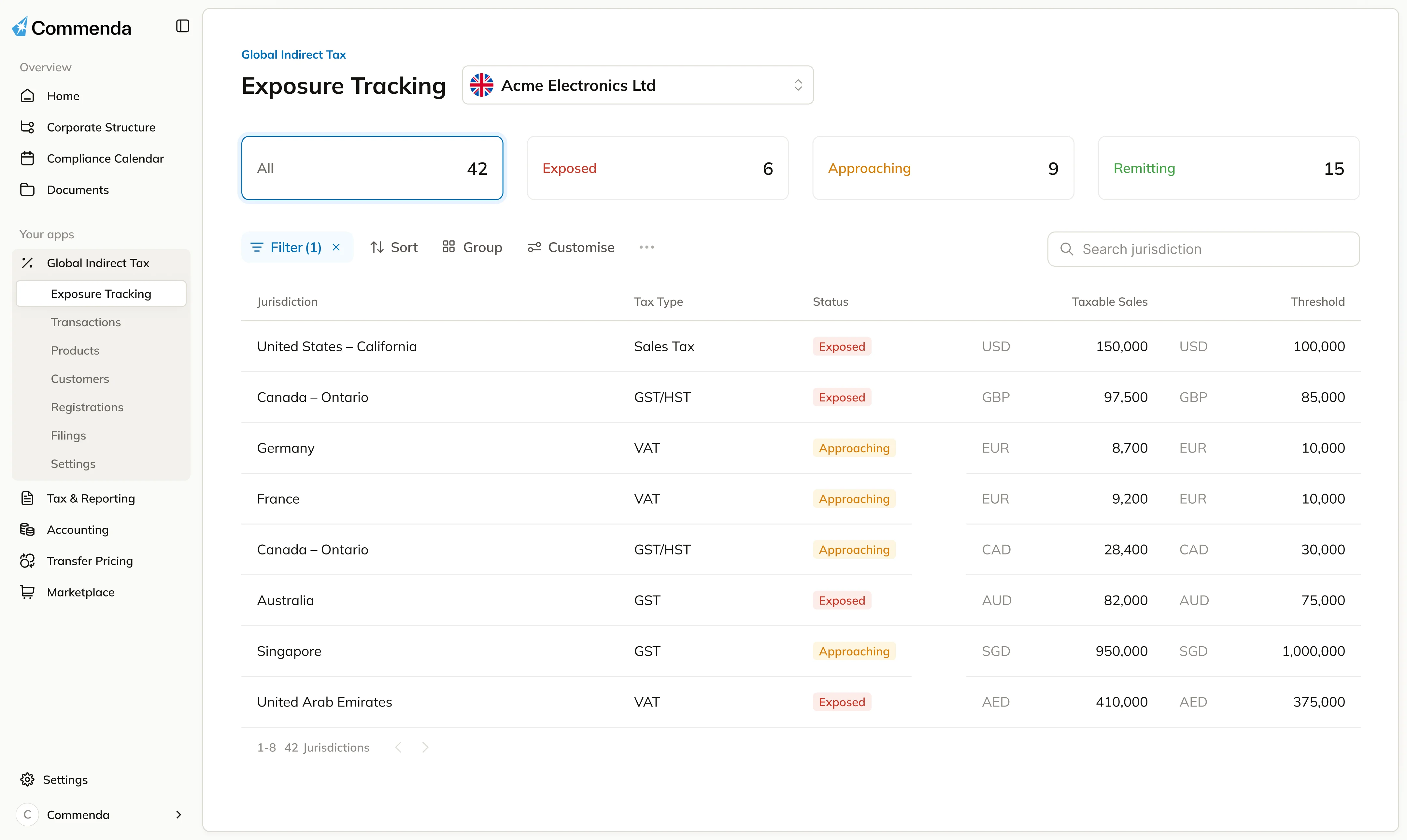
Task: Go to next page of jurisdictions
Action: pyautogui.click(x=425, y=747)
